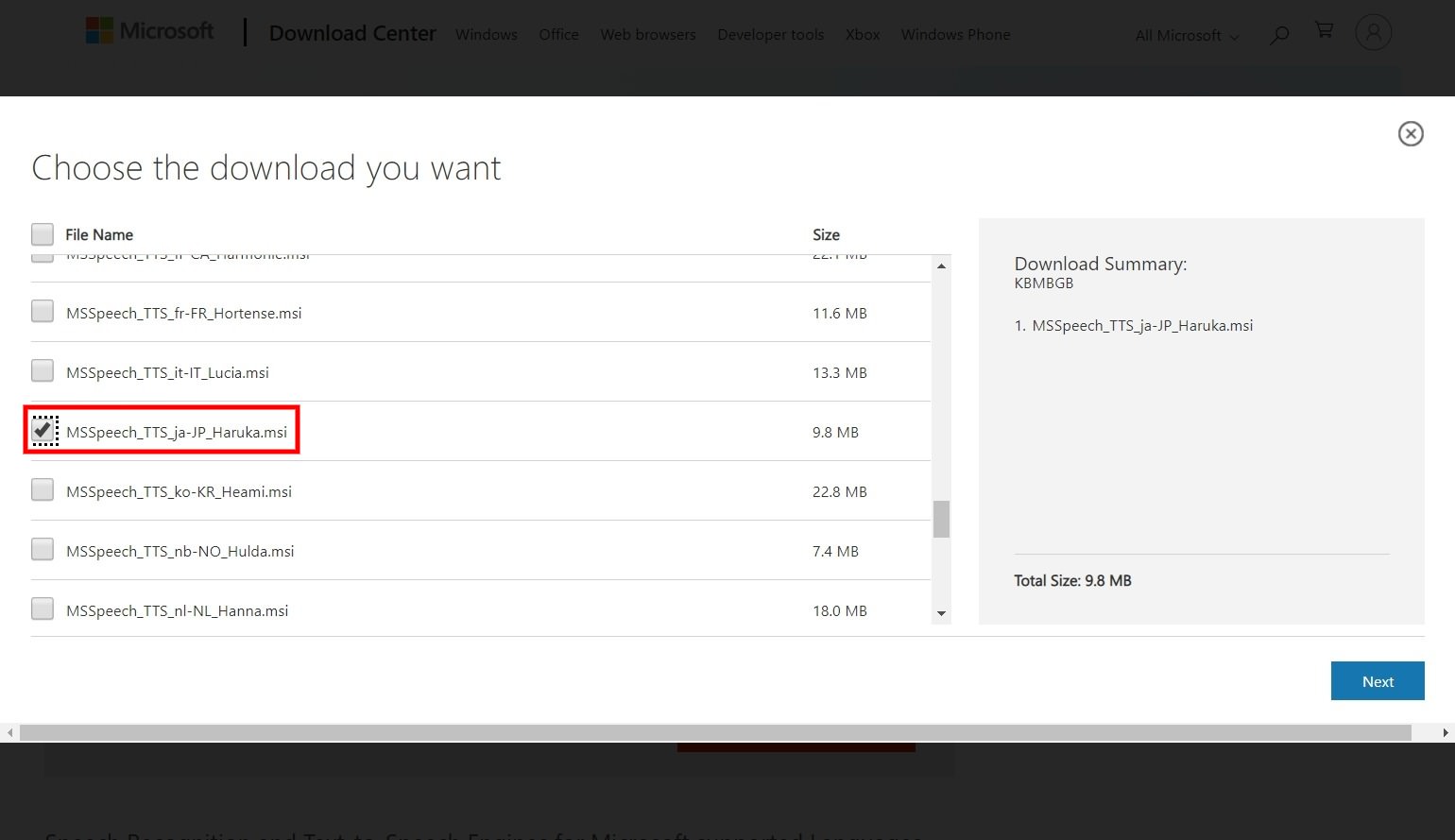Open the Developer tools menu item
This screenshot has height=840, width=1455.
[x=770, y=34]
